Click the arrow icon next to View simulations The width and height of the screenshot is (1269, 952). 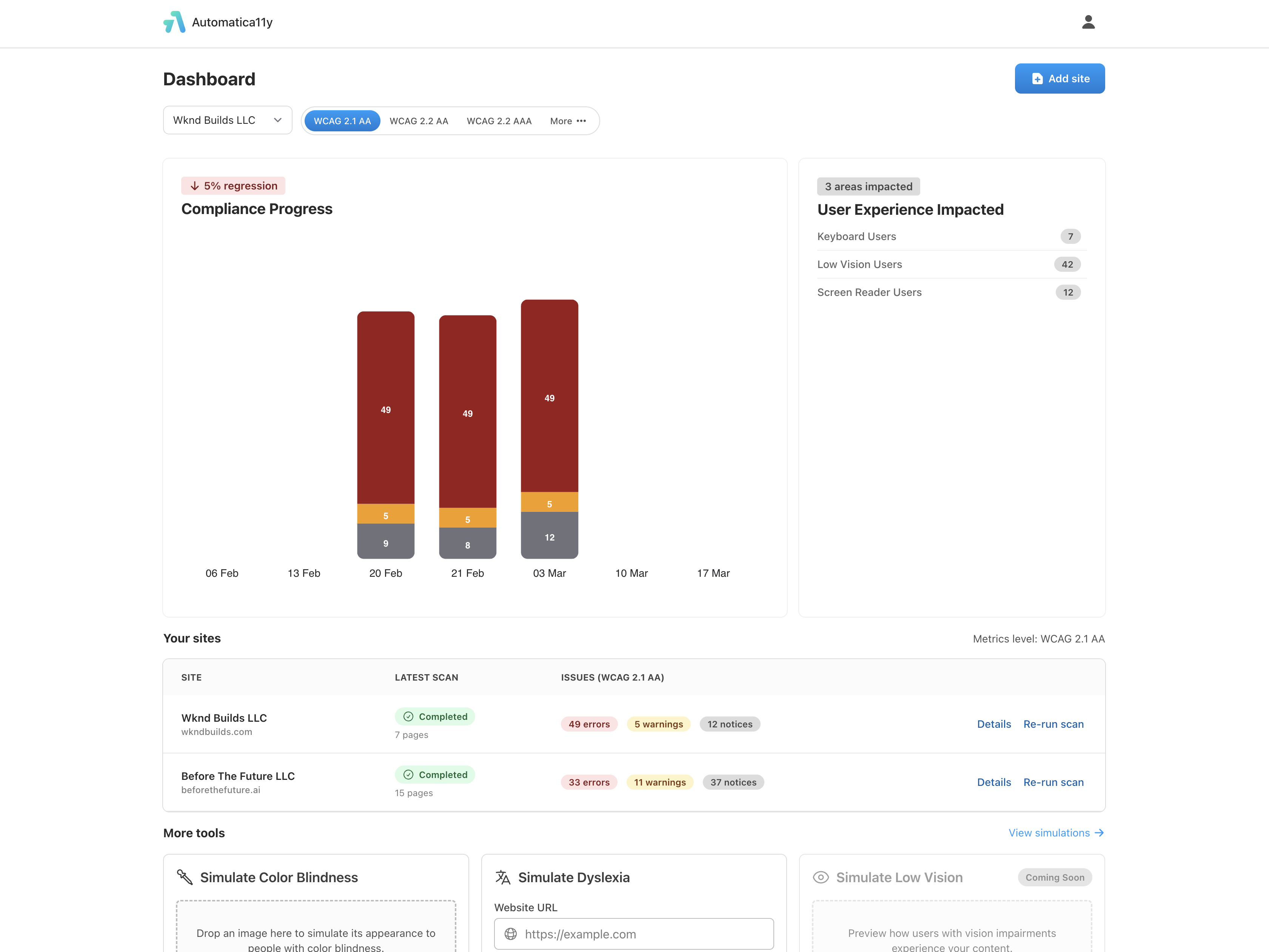[1100, 833]
